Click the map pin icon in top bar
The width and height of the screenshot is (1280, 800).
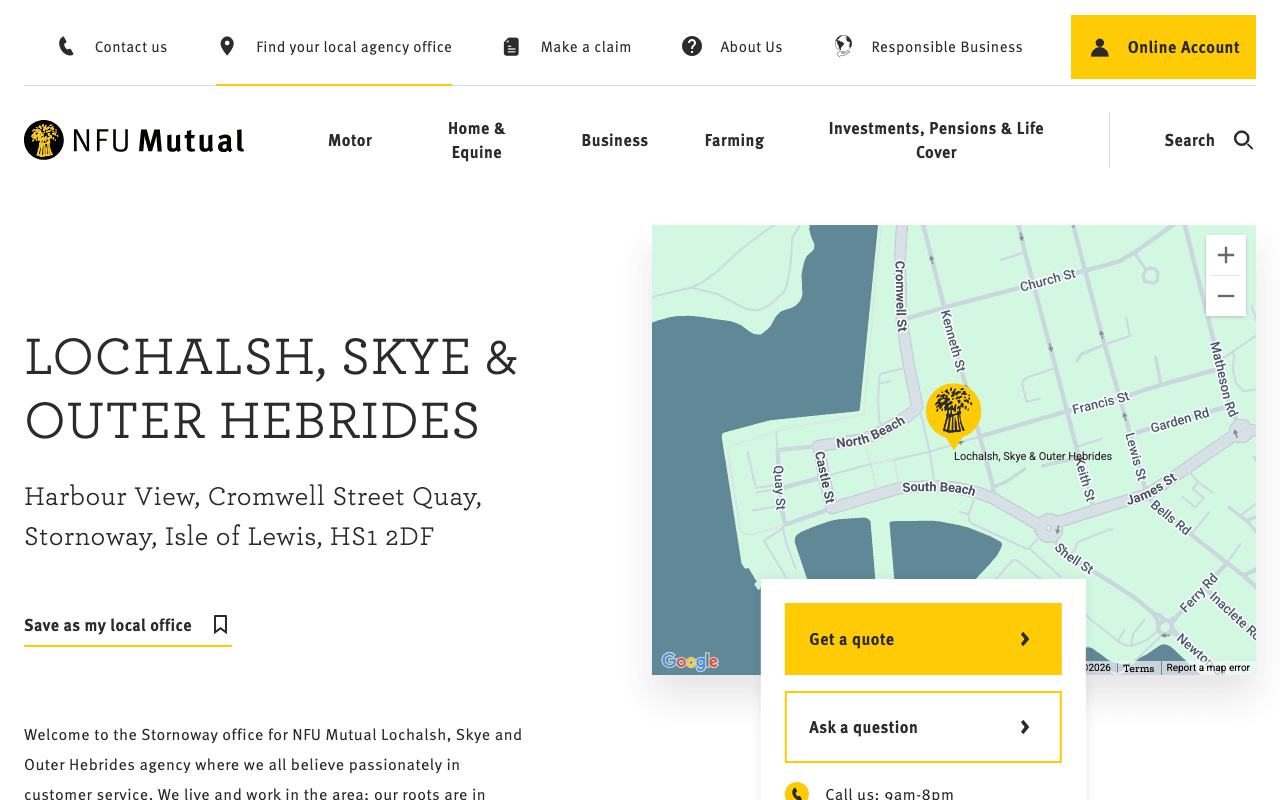227,47
